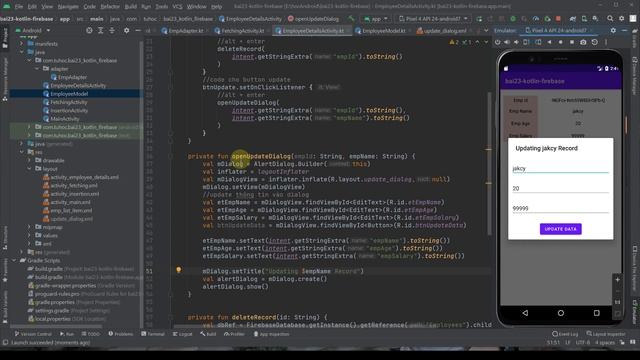Expand the mipmap folder
This screenshot has height=360, width=640.
[x=29, y=227]
